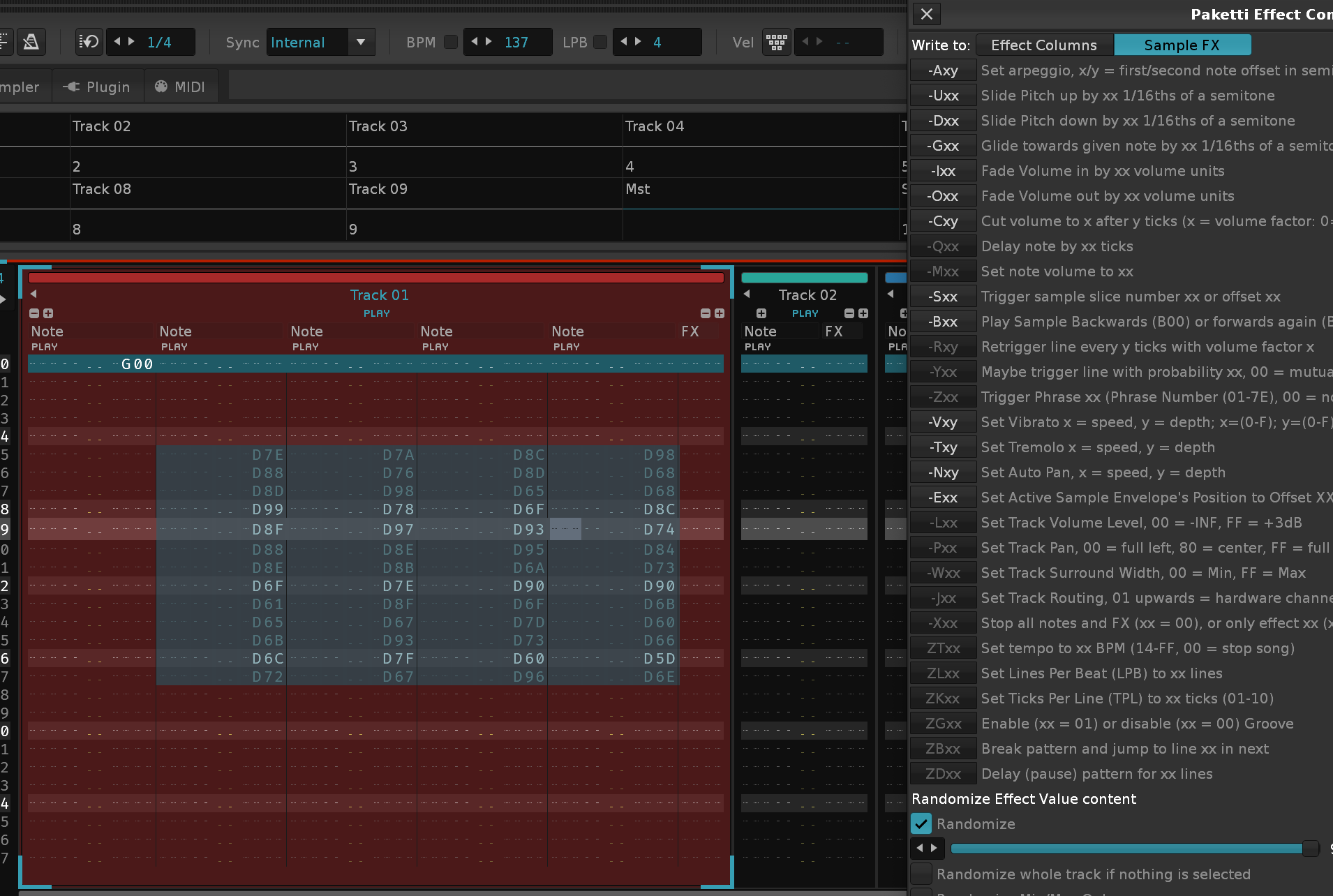
Task: Add an effect column to Track 02
Action: [x=863, y=314]
